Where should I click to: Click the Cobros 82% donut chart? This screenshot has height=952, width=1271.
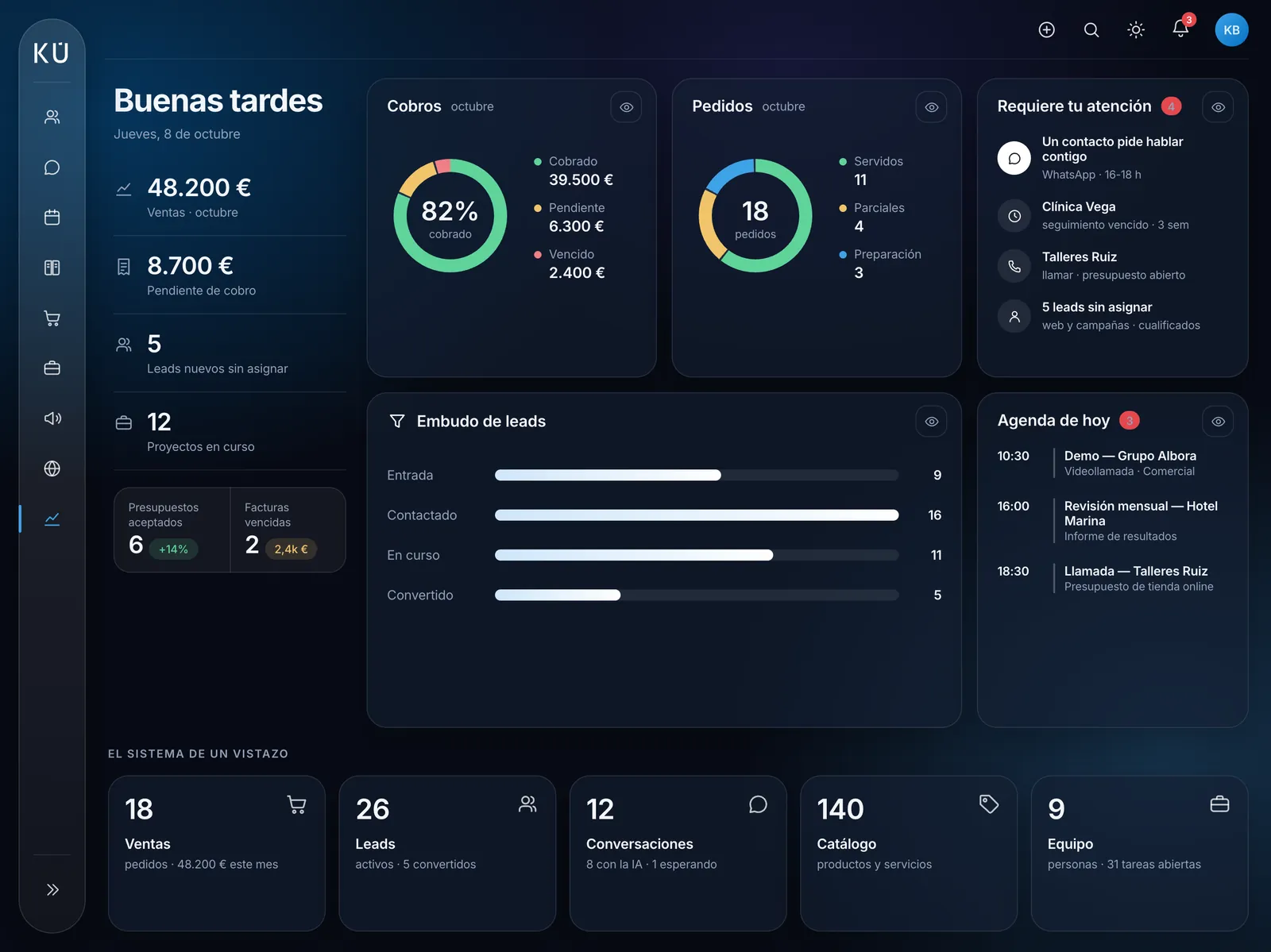[x=450, y=216]
